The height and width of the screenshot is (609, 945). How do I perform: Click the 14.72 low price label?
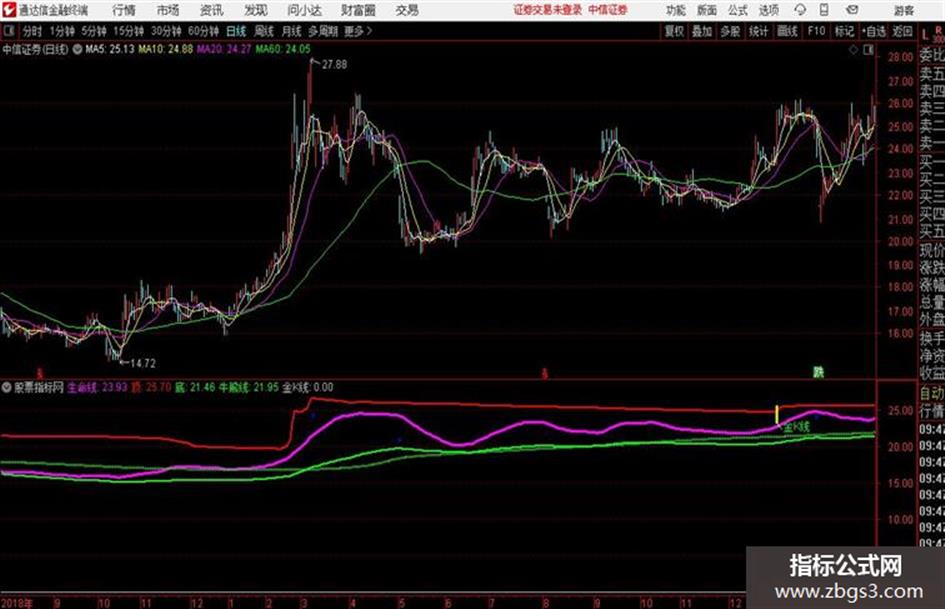coord(143,363)
